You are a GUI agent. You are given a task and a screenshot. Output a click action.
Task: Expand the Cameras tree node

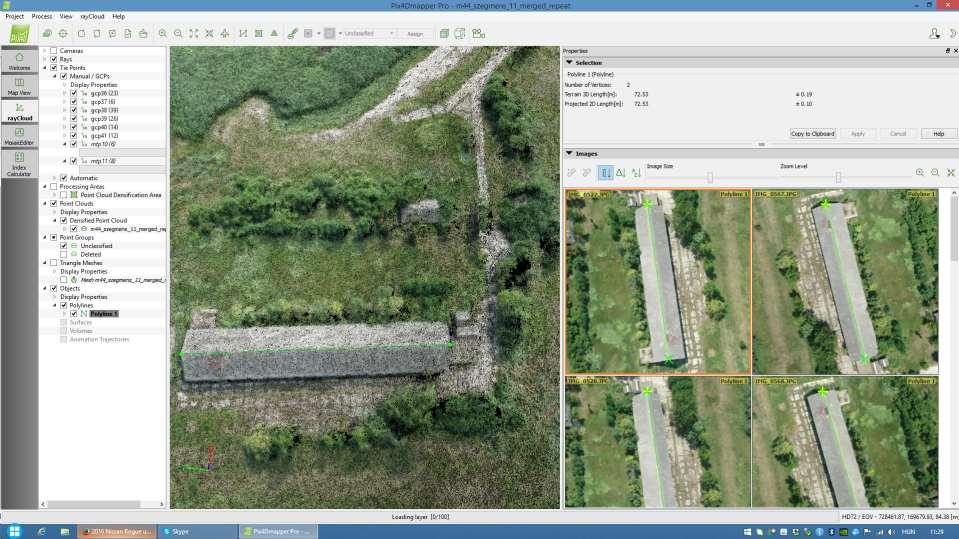45,51
